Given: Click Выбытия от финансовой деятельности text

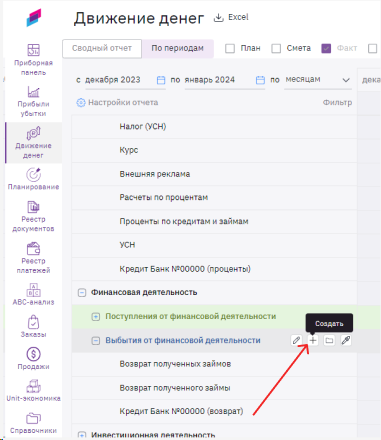Looking at the screenshot, I should [183, 340].
